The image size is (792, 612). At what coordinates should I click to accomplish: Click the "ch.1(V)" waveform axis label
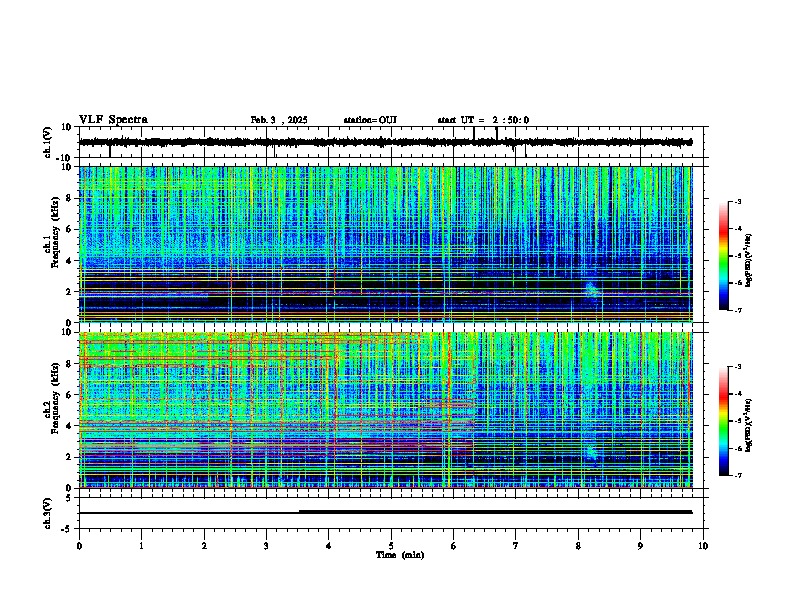point(48,142)
